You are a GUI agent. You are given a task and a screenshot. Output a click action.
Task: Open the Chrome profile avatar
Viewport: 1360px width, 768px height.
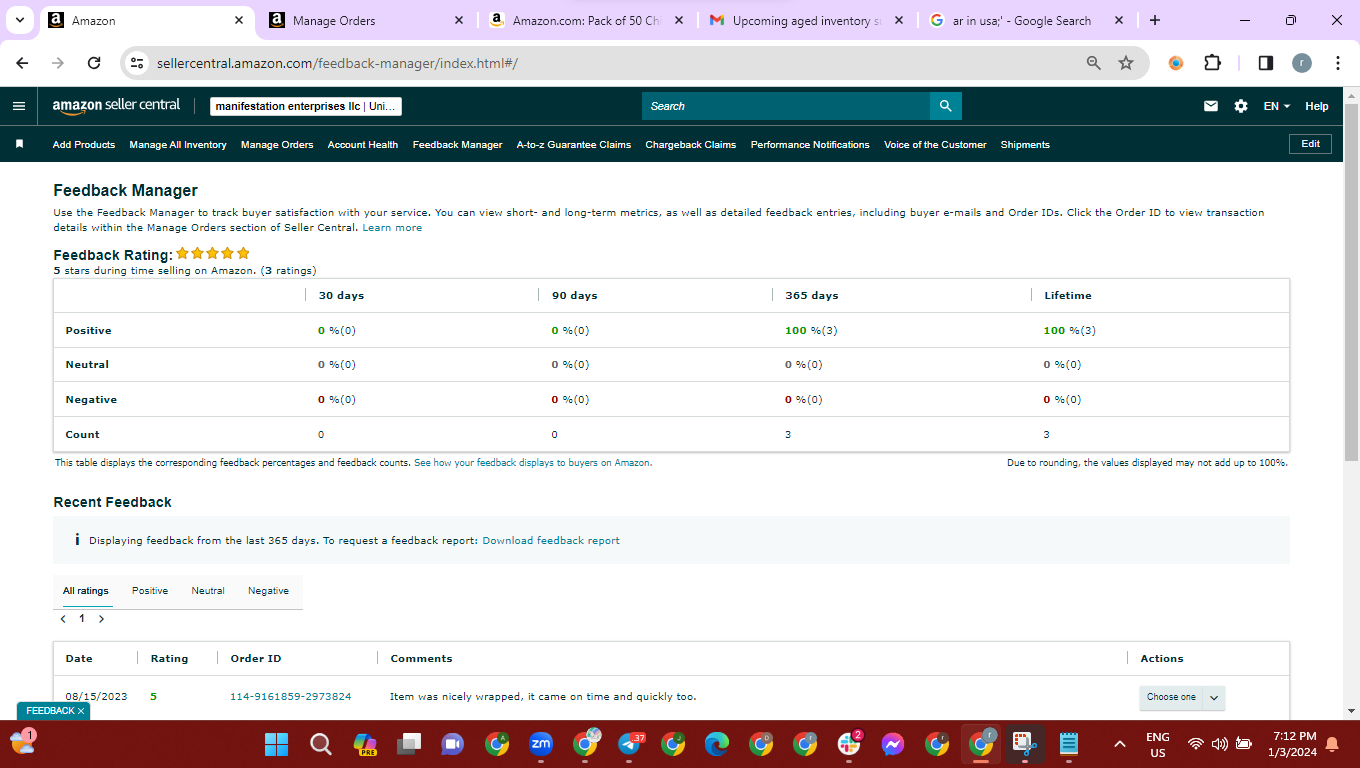tap(1301, 63)
